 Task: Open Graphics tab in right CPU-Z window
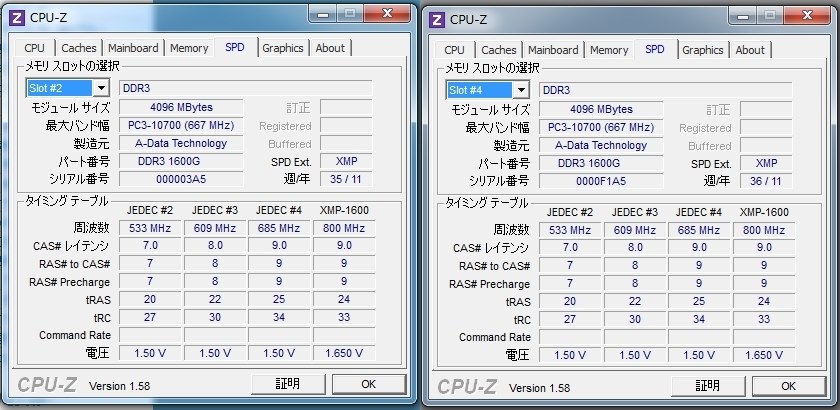703,50
